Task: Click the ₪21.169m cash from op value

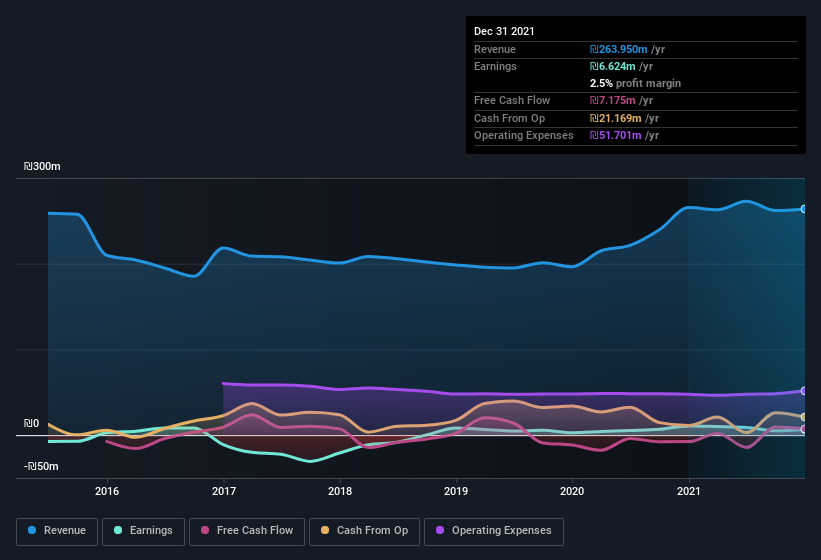Action: (x=615, y=118)
